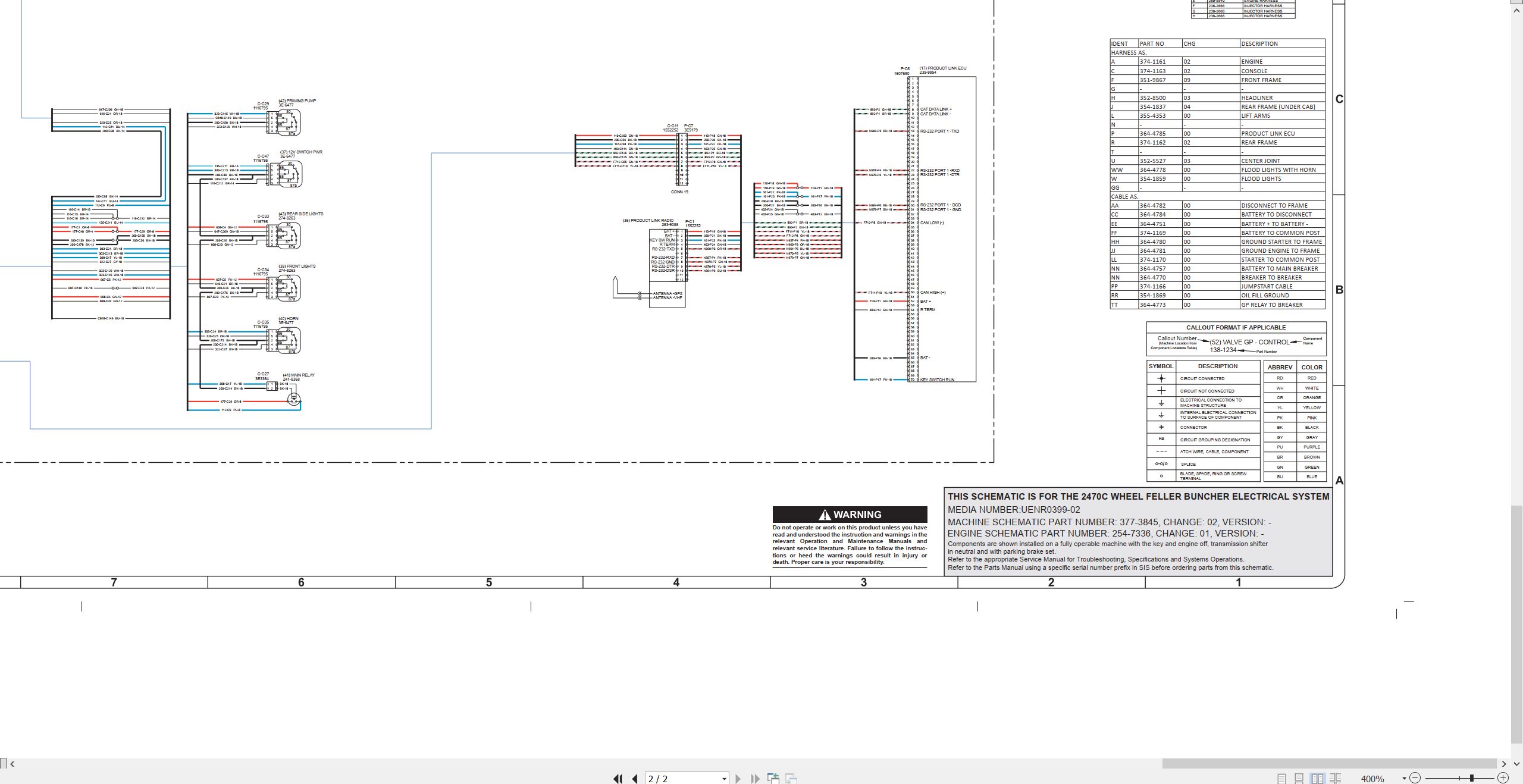
Task: Click the MEDIA NUMBER:UENR0399-02 line
Action: pos(1014,509)
